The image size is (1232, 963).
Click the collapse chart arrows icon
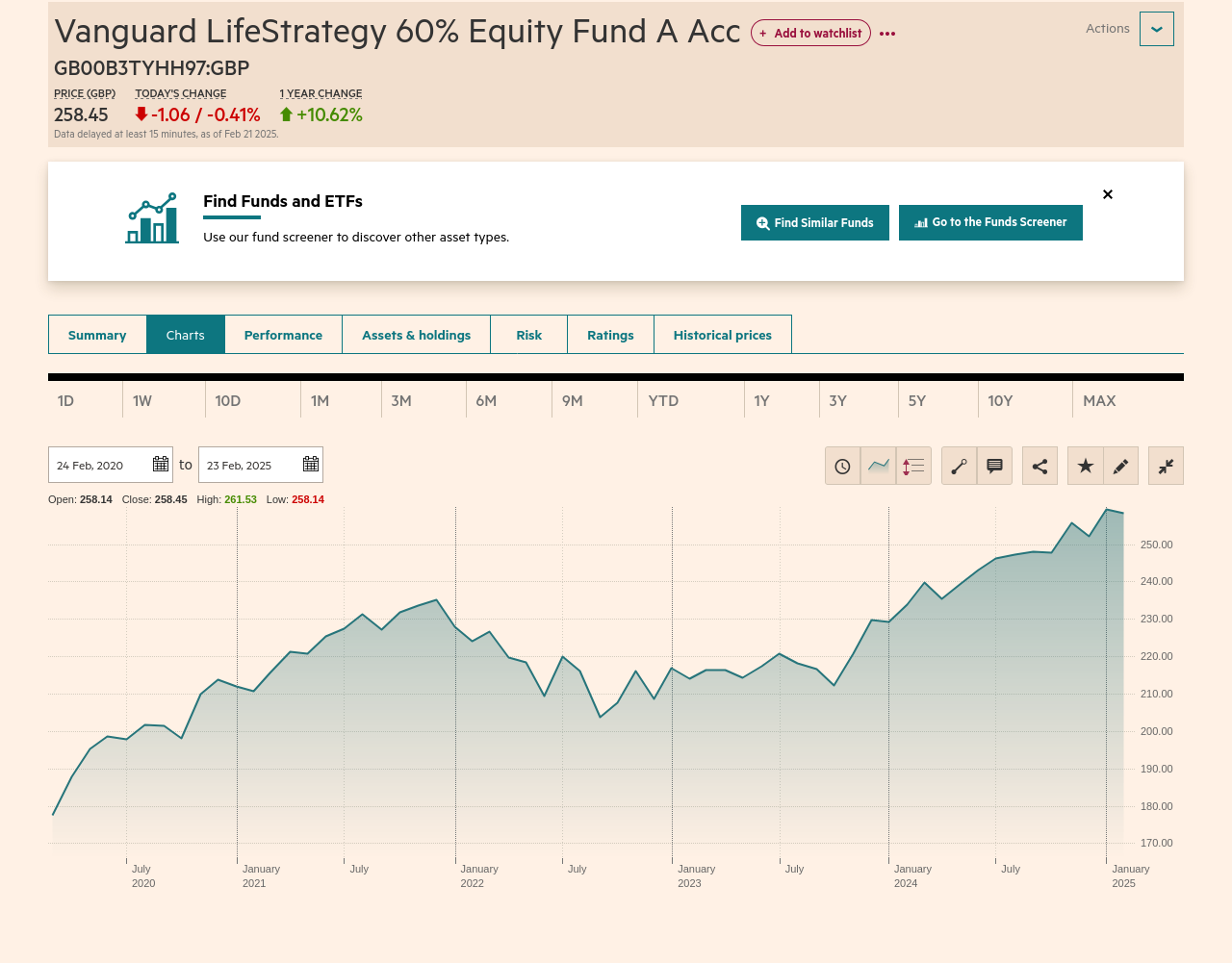coord(1166,466)
